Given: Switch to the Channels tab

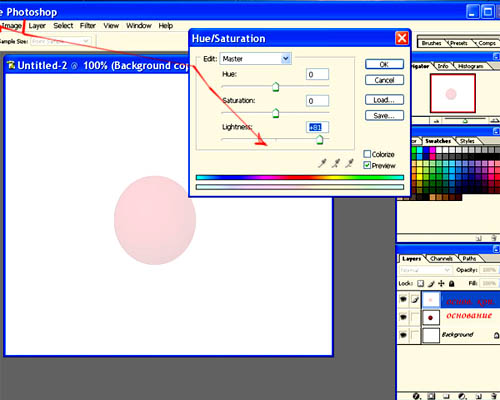Looking at the screenshot, I should pos(441,258).
